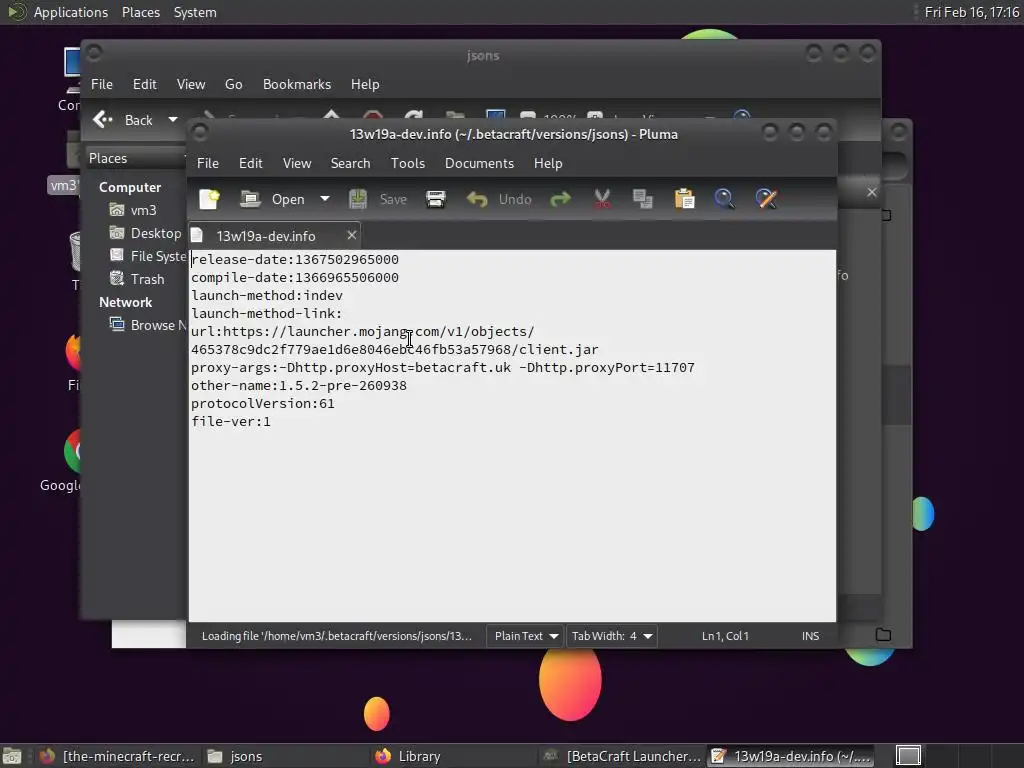The image size is (1024, 768).
Task: Expand the Open recent files arrow
Action: (x=325, y=199)
